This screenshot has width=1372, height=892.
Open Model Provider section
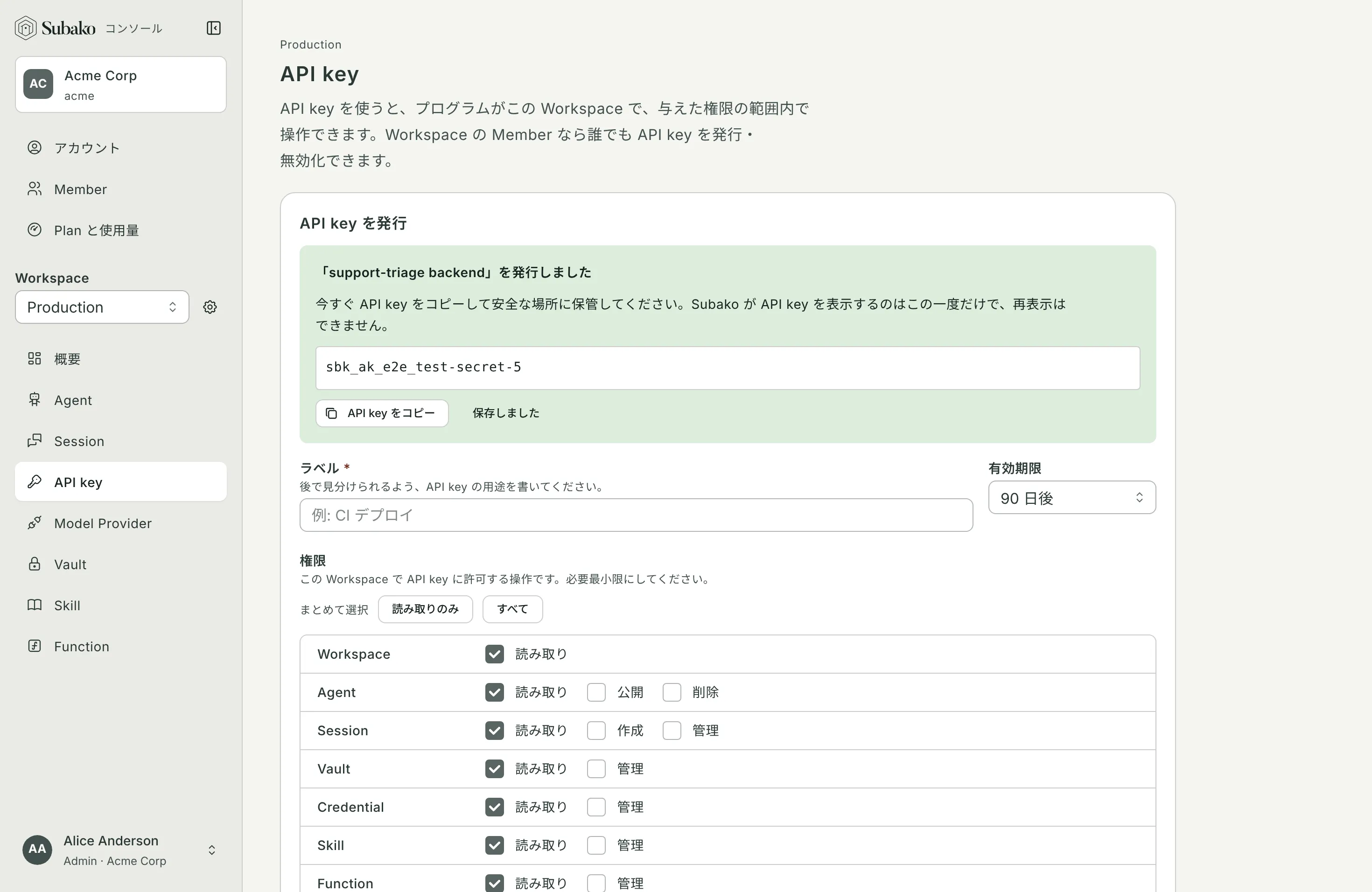[120, 523]
